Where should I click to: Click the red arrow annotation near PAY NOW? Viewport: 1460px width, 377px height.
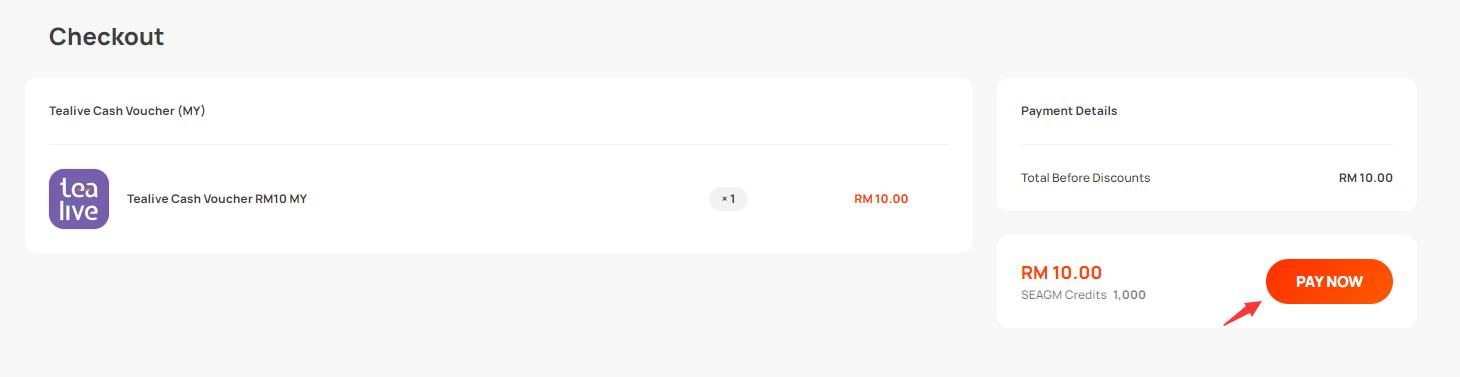point(1241,312)
